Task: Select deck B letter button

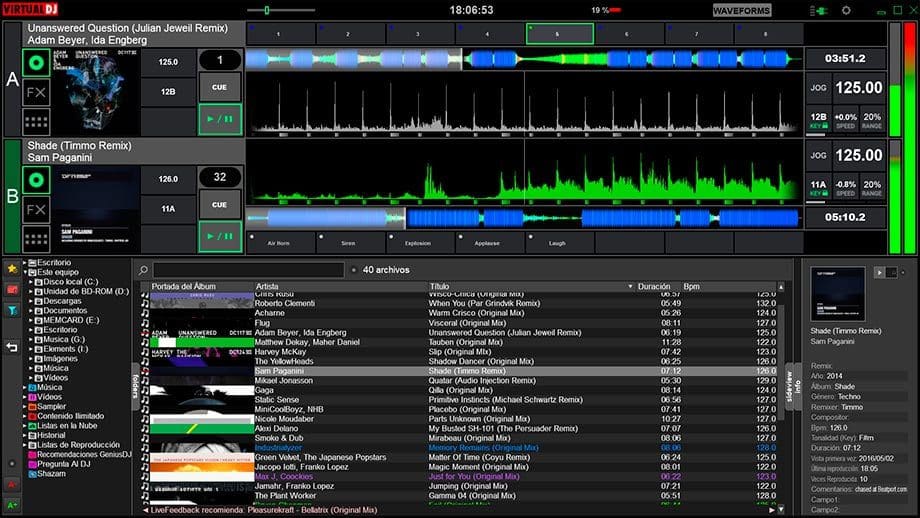Action: pyautogui.click(x=12, y=197)
